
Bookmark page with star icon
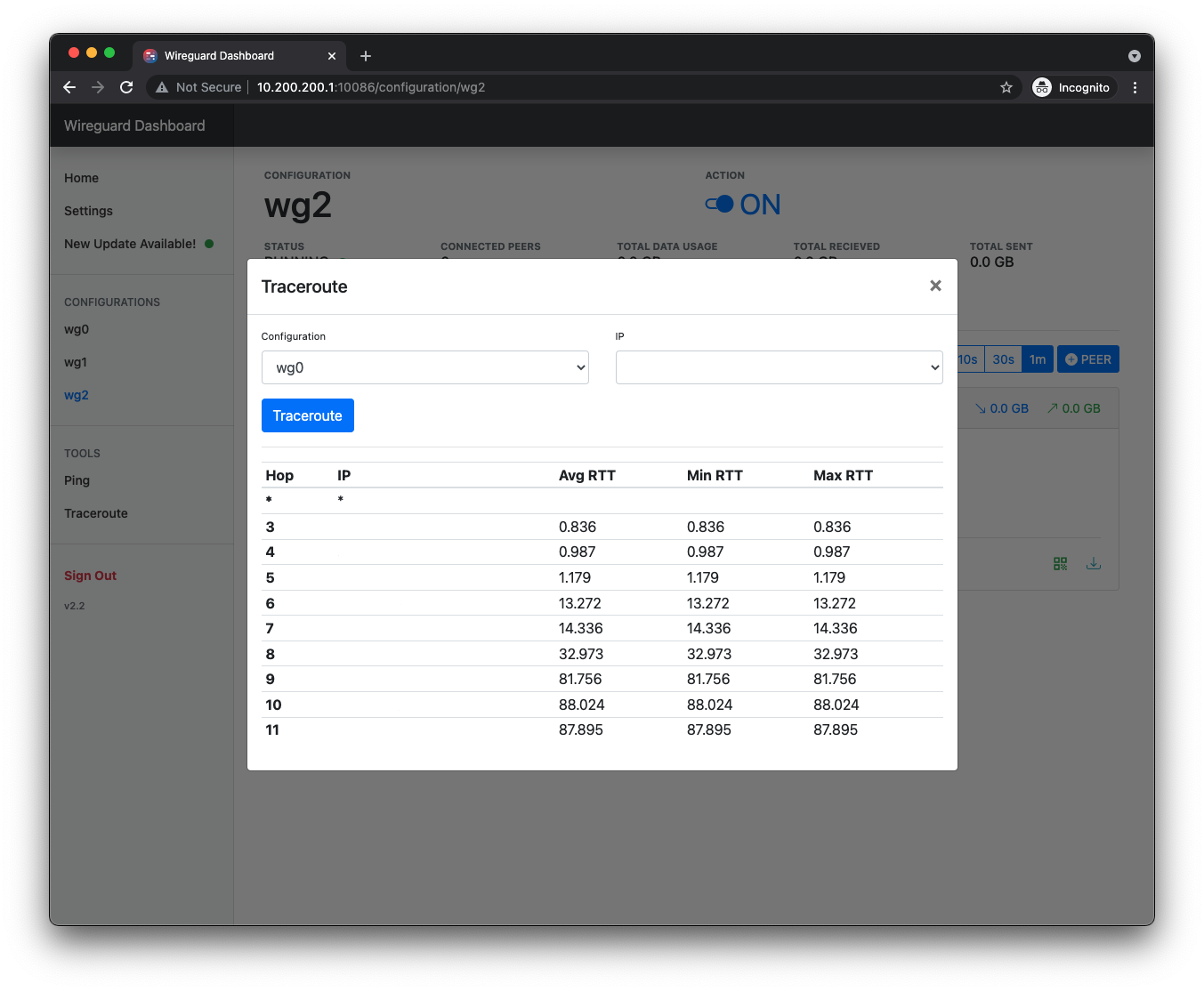tap(1006, 87)
